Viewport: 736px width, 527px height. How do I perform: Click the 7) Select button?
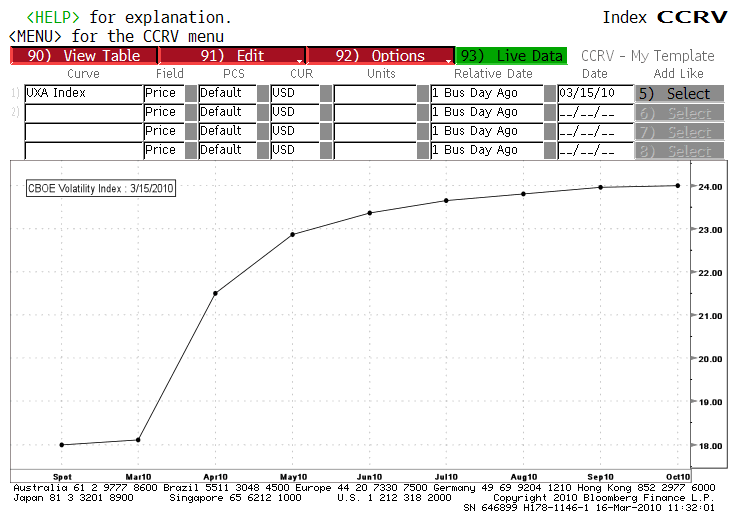tap(679, 132)
